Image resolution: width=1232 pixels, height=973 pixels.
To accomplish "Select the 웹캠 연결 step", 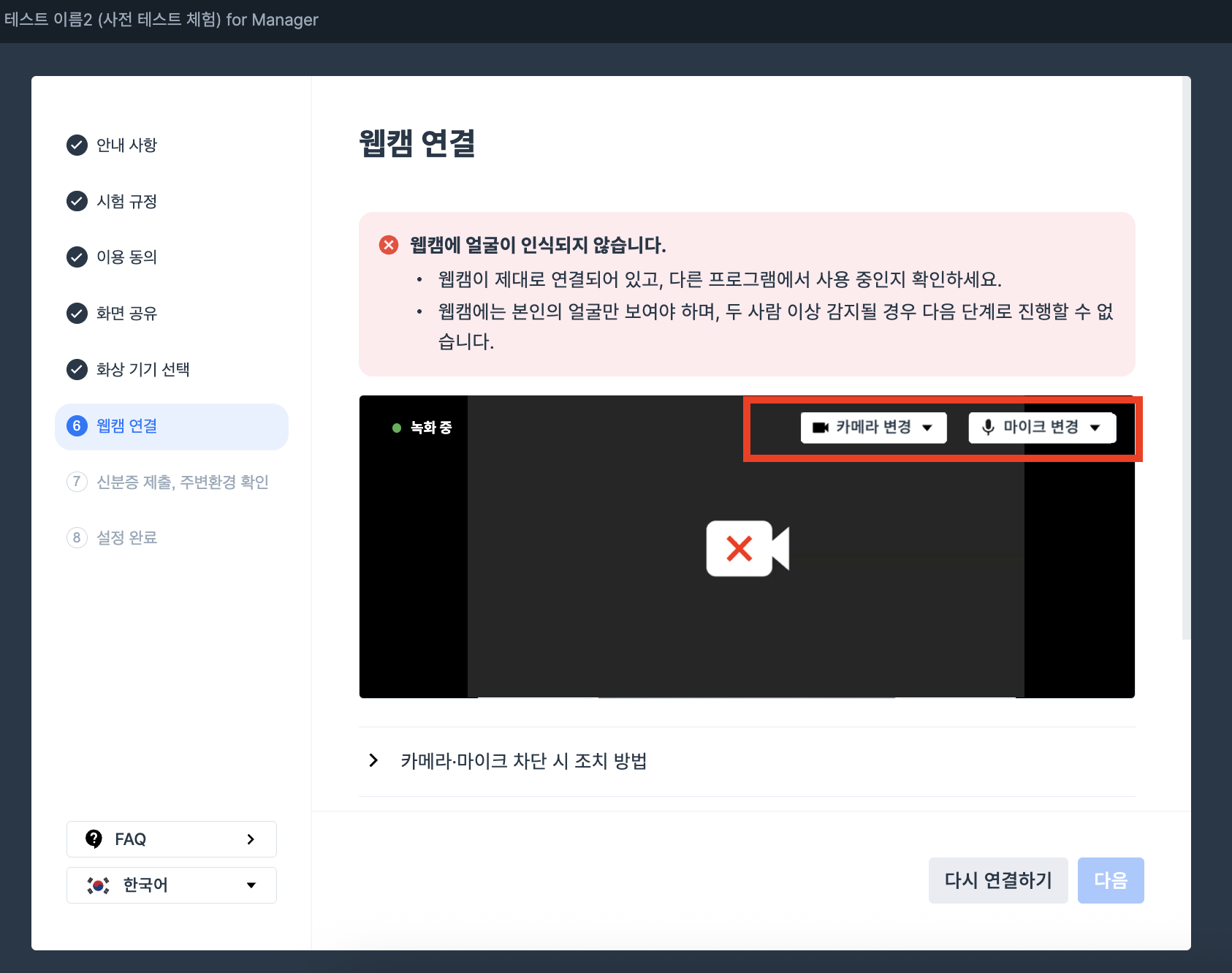I will click(x=172, y=426).
